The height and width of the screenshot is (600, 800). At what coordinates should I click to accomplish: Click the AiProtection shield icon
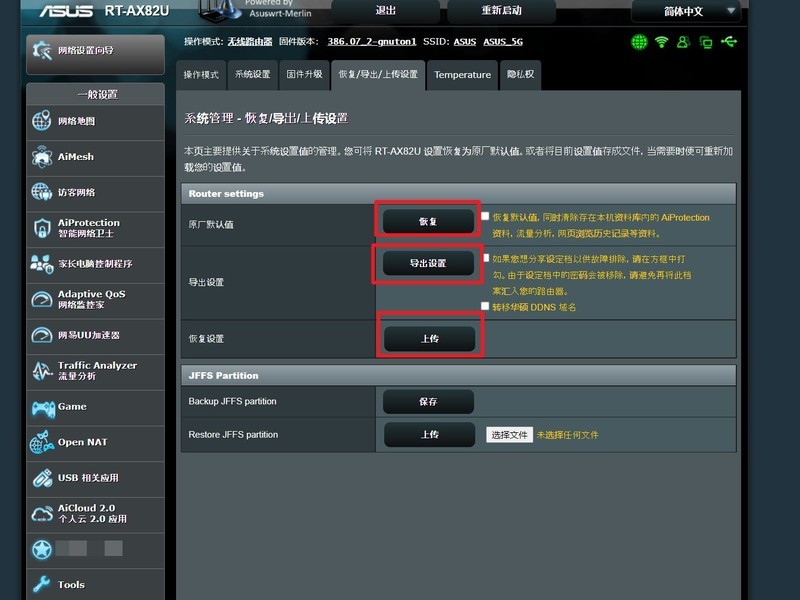pos(42,228)
